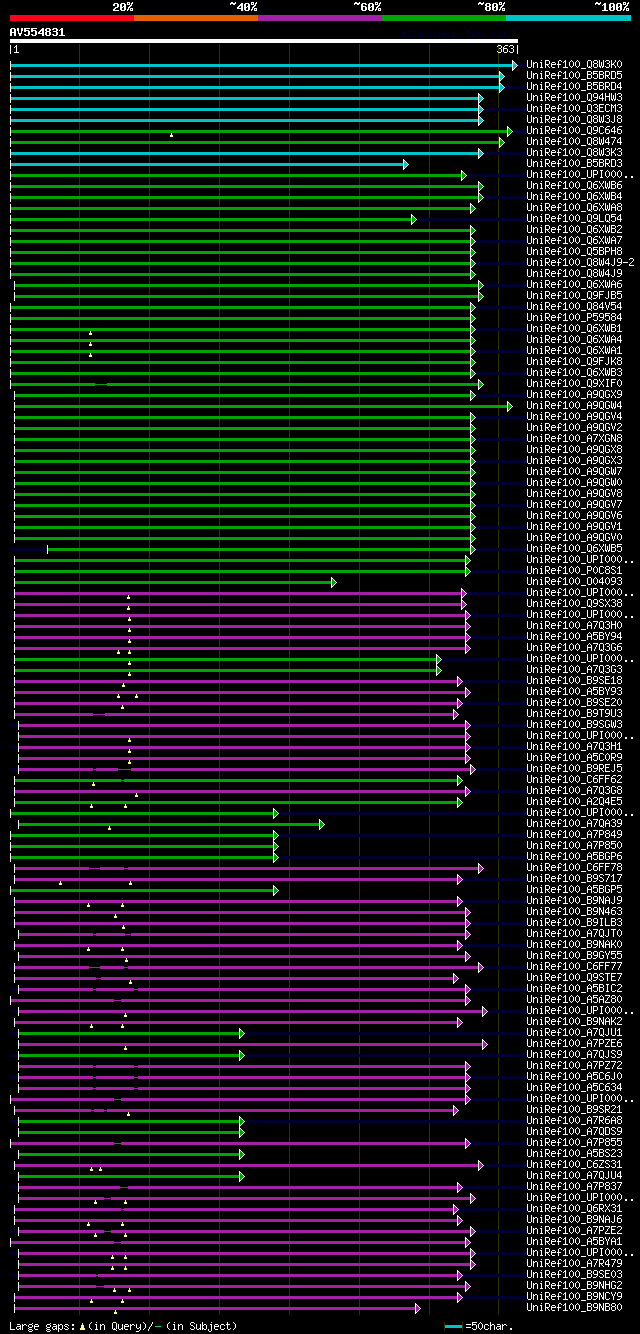Select the UniRef100_A7PZ72 label
The height and width of the screenshot is (1334, 640).
(x=575, y=1065)
